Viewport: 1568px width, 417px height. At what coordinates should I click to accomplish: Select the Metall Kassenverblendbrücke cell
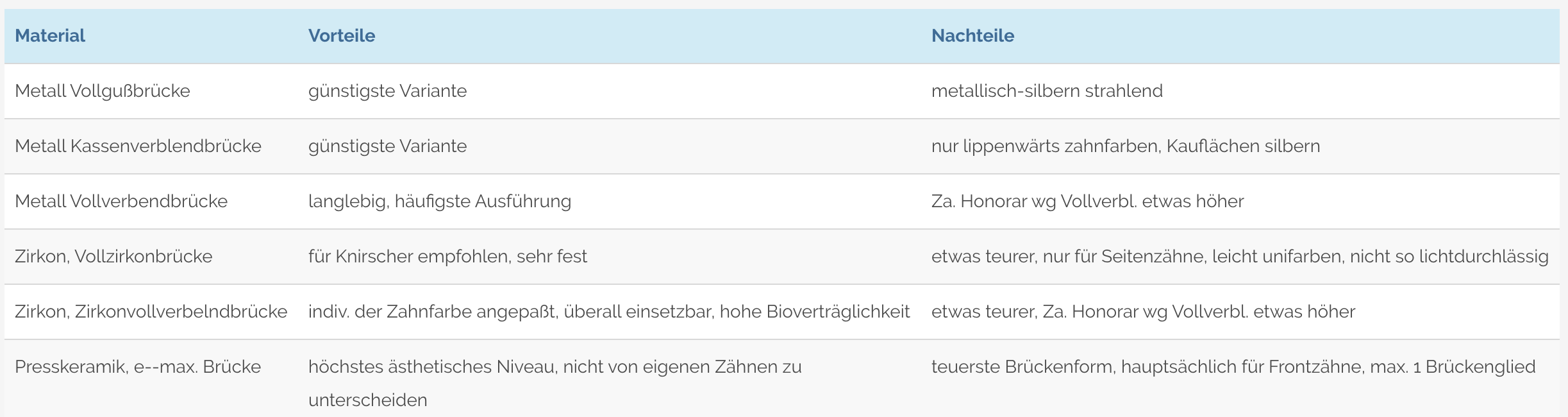click(138, 146)
